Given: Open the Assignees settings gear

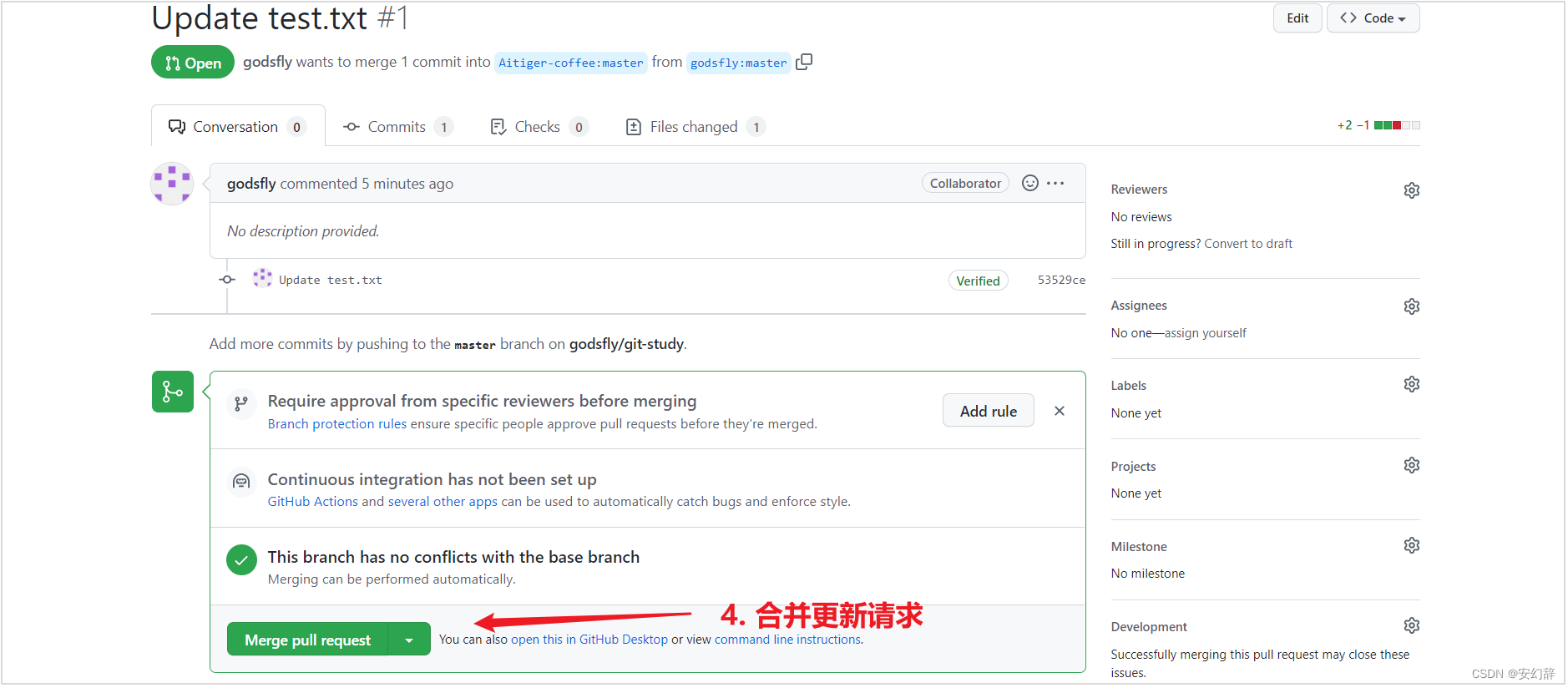Looking at the screenshot, I should (x=1412, y=306).
